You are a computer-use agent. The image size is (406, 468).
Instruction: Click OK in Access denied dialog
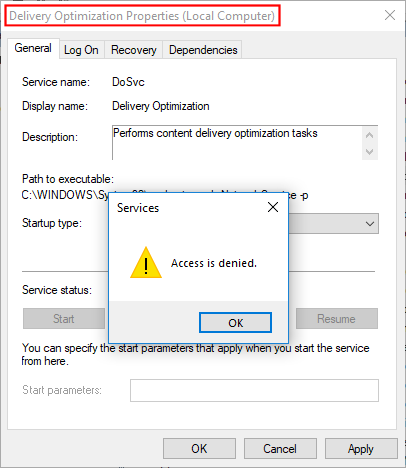pyautogui.click(x=235, y=323)
